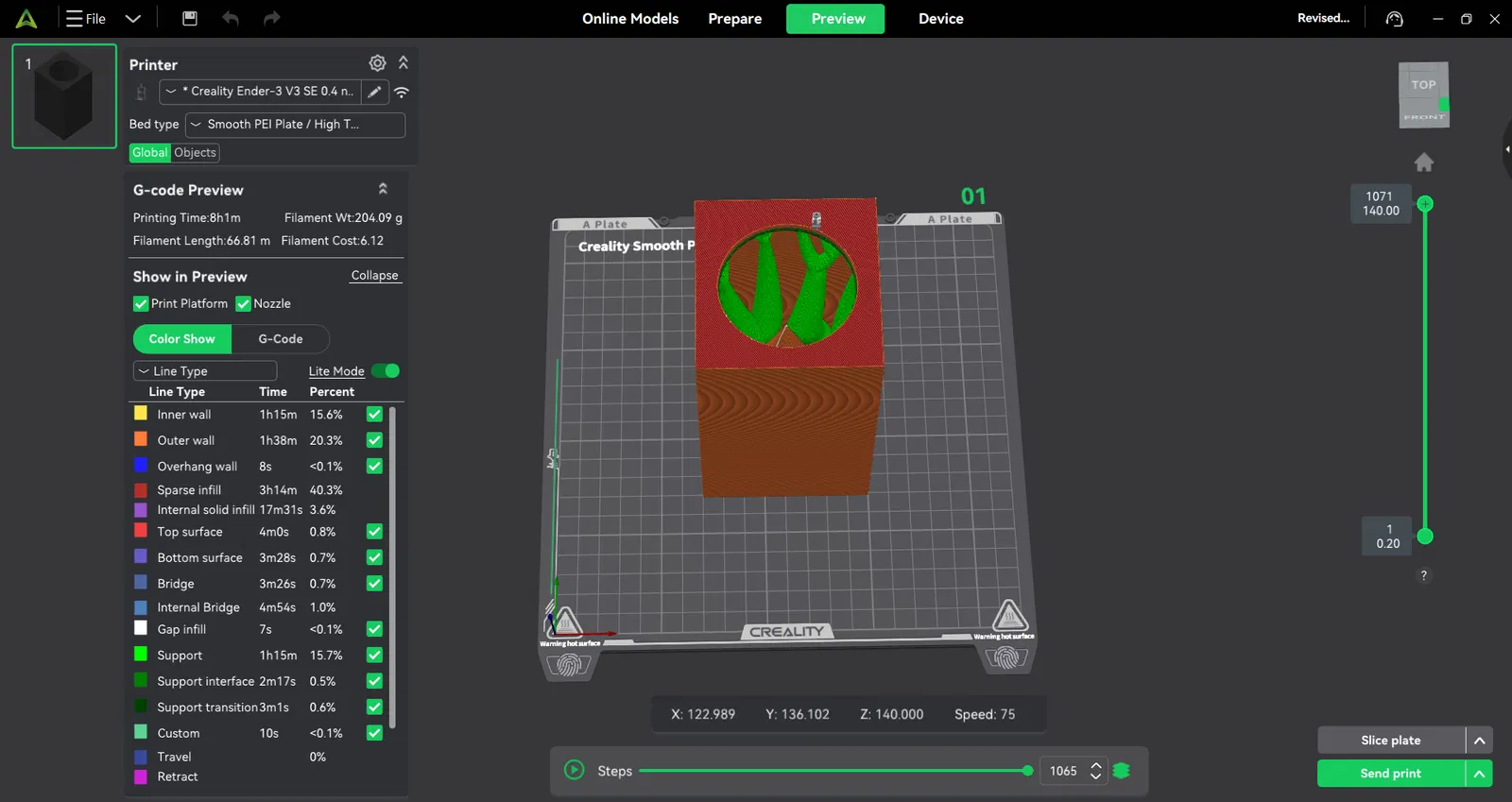
Task: Switch to the Objects settings tab
Action: tap(195, 152)
